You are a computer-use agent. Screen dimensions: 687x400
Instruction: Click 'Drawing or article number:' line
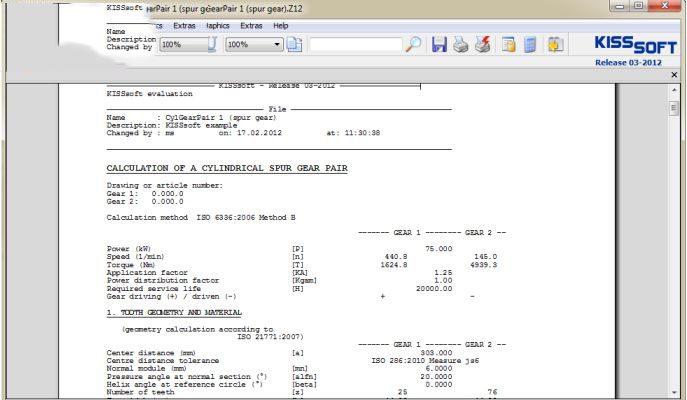pyautogui.click(x=165, y=186)
